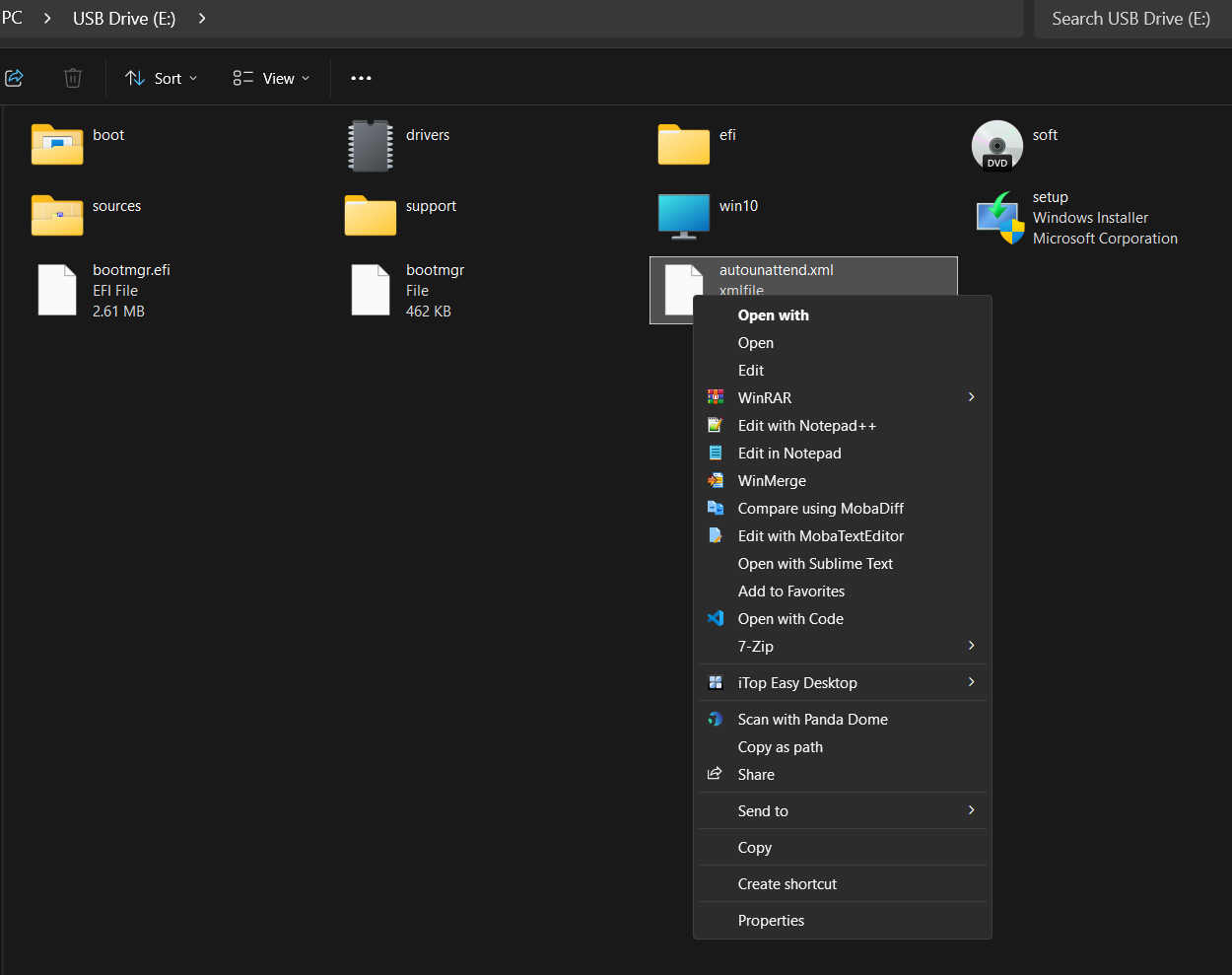Click the chevron between PC and USB Drive (E:)

47,18
